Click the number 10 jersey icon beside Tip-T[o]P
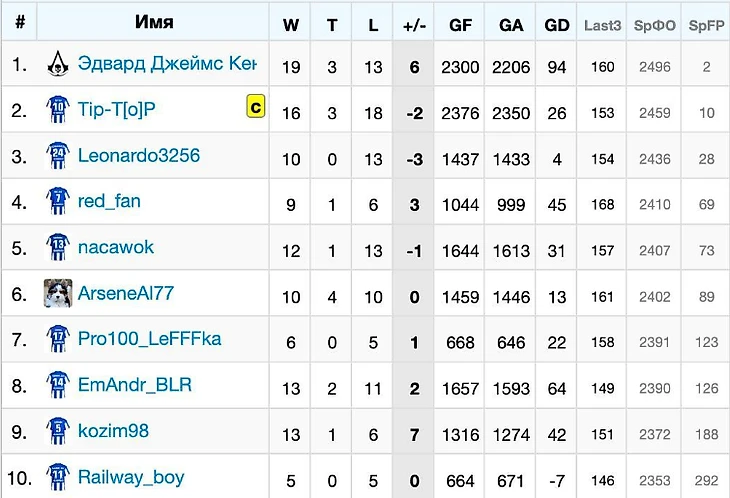Image resolution: width=730 pixels, height=498 pixels. click(58, 109)
